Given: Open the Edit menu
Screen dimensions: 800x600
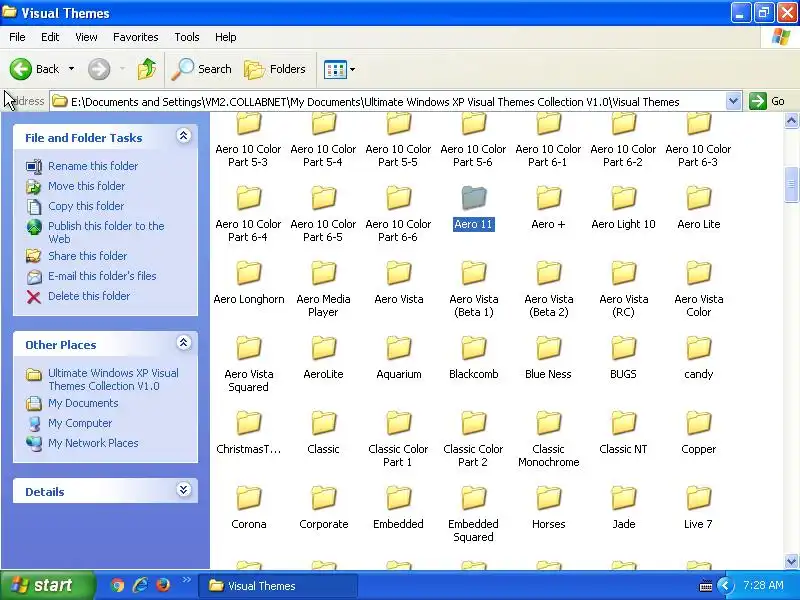Looking at the screenshot, I should [x=50, y=37].
